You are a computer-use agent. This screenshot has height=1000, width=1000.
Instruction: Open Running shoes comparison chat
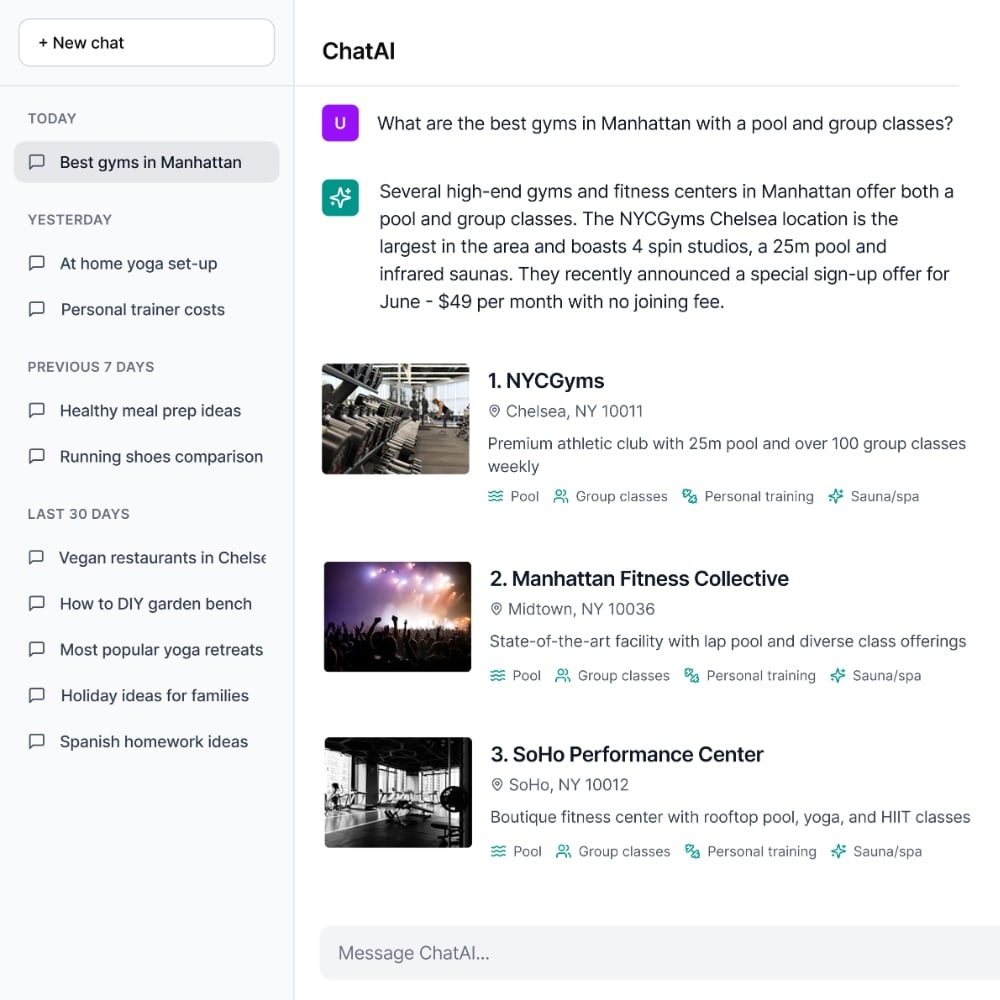tap(146, 457)
